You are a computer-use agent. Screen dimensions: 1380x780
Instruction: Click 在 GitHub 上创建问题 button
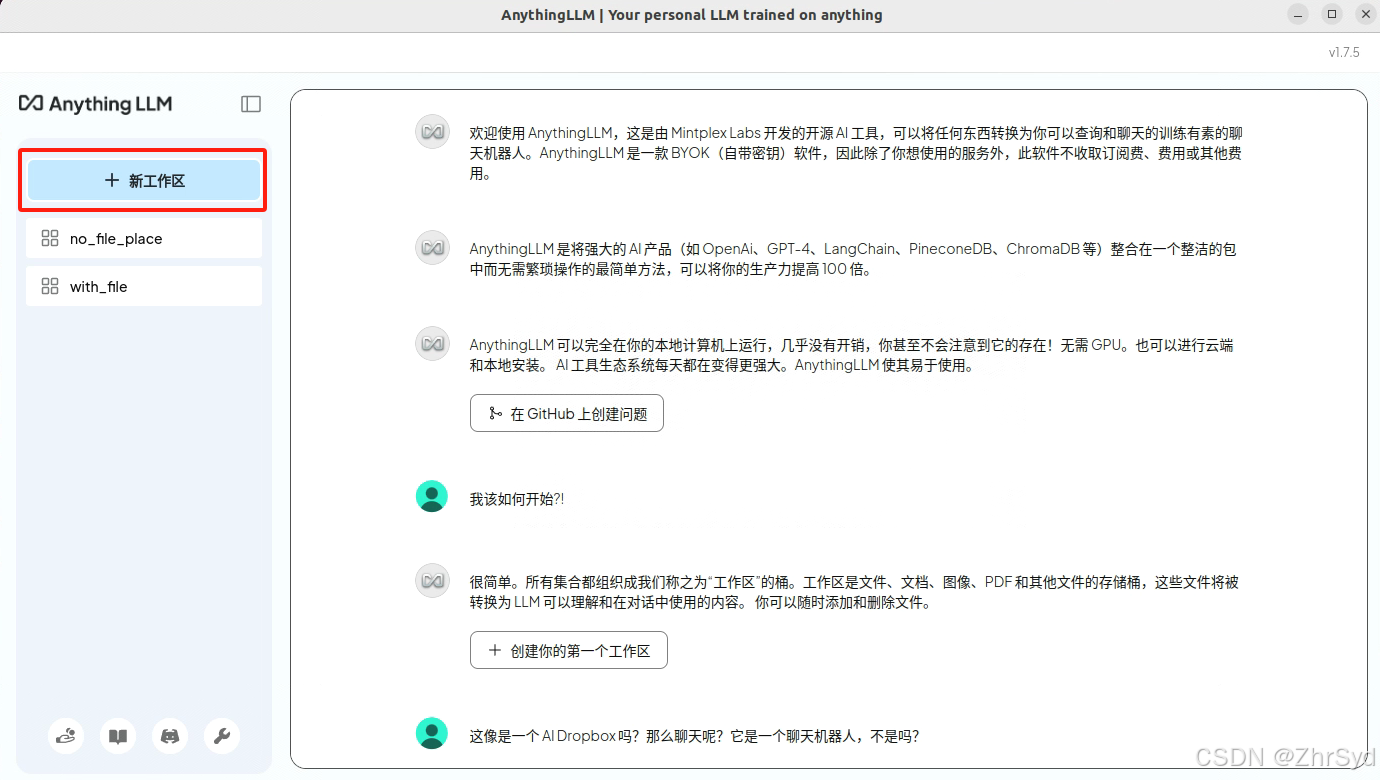567,413
